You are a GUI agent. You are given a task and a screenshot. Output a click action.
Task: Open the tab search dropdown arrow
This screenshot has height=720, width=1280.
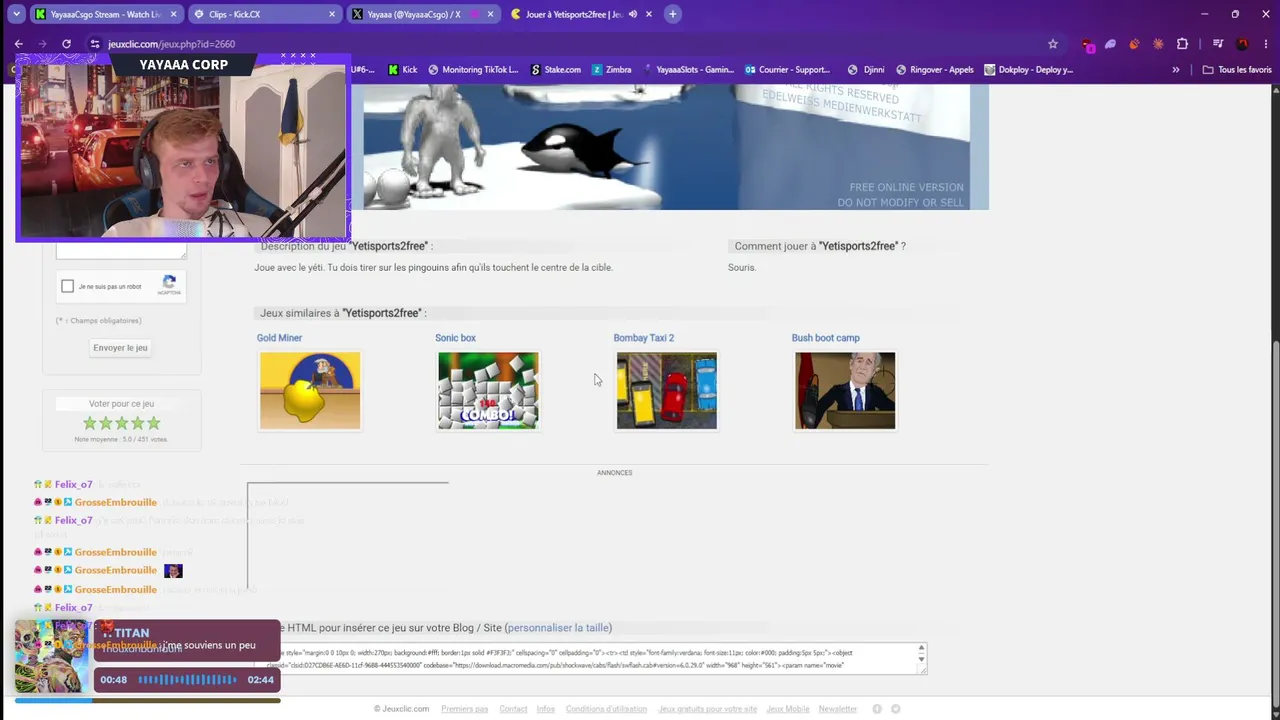16,14
